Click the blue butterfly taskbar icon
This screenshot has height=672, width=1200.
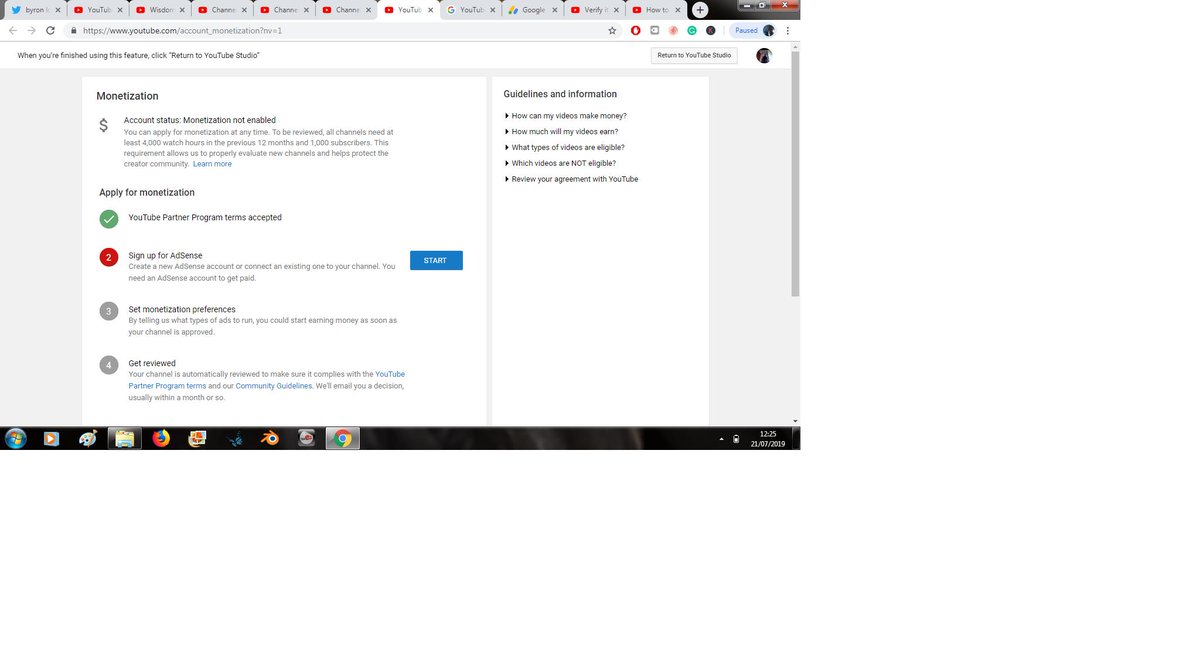(x=234, y=438)
